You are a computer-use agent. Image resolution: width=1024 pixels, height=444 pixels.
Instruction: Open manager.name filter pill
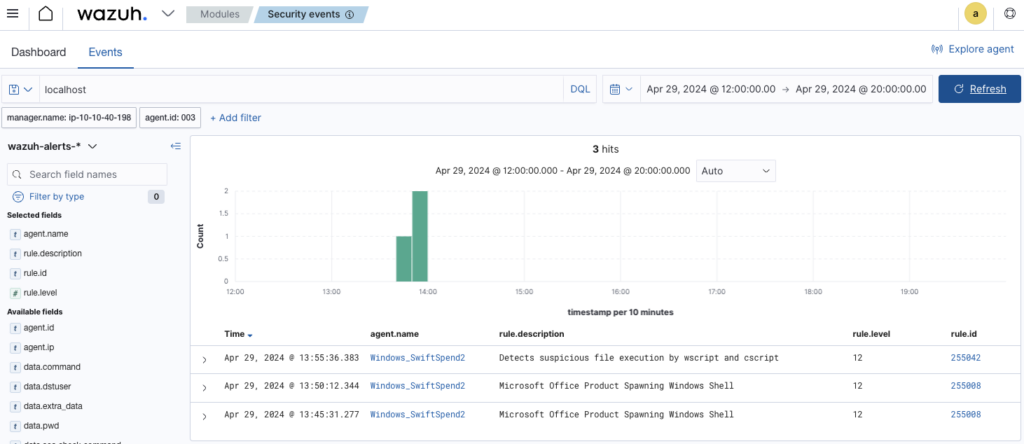coord(70,118)
